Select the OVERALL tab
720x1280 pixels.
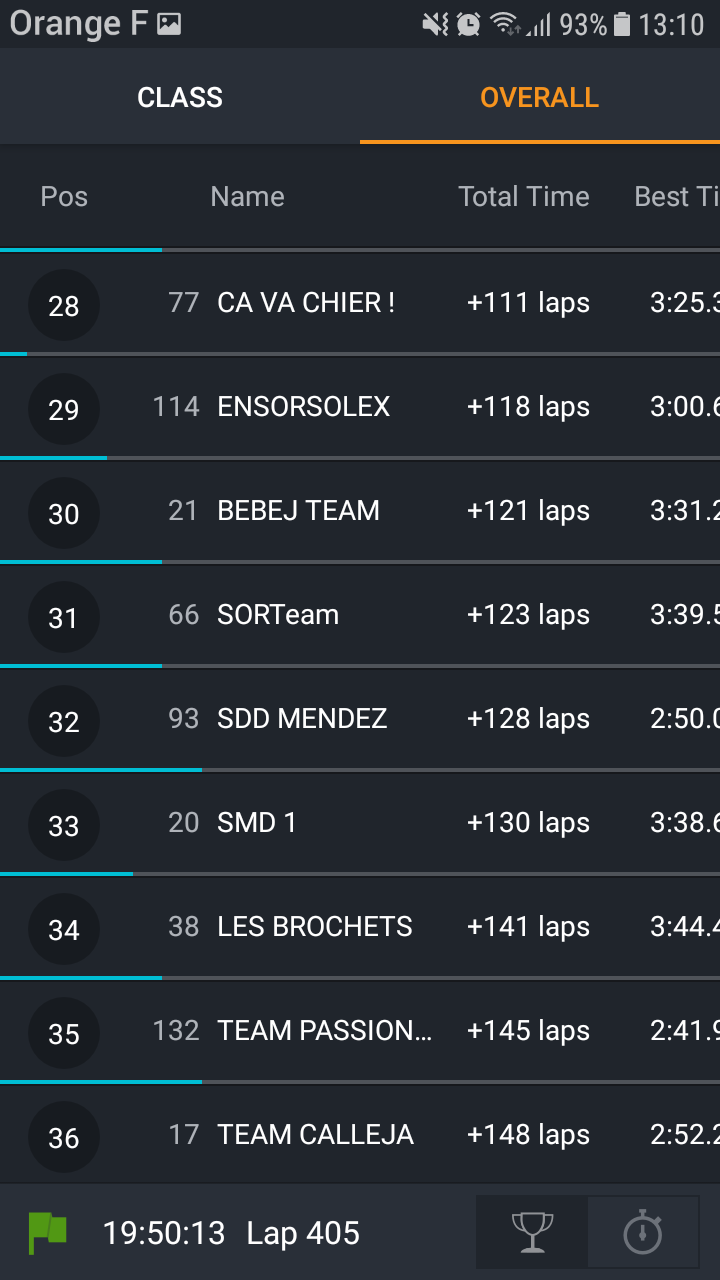coord(539,97)
